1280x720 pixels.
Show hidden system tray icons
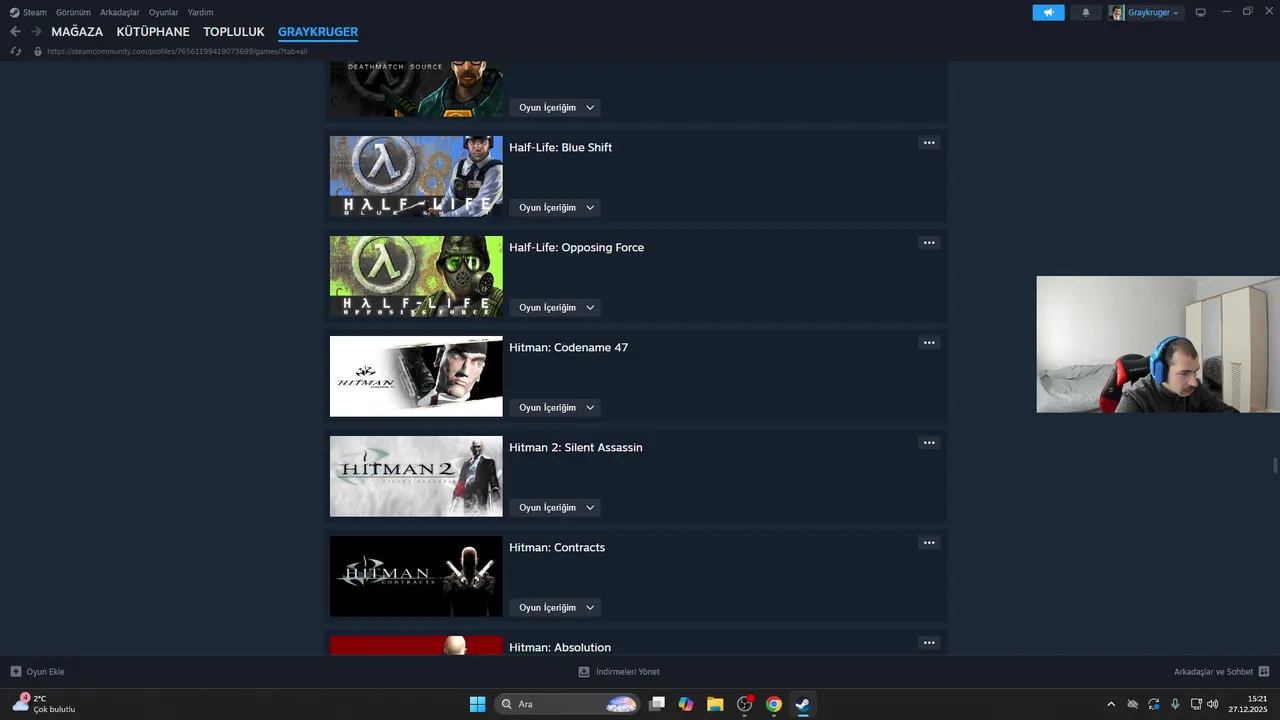click(x=1110, y=704)
